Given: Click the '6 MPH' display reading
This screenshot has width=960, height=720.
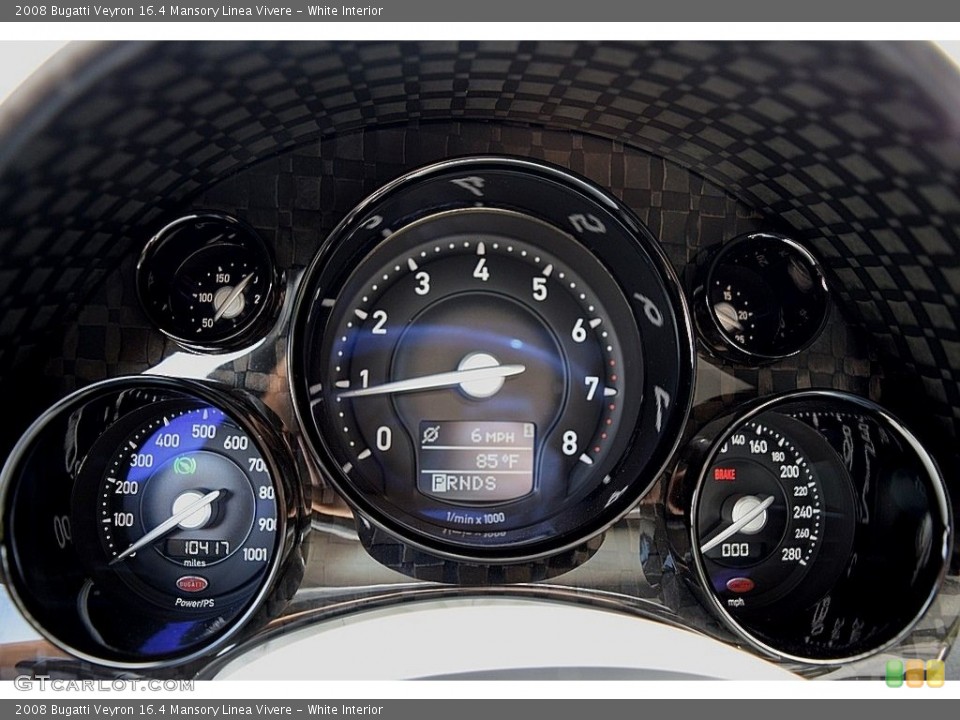Looking at the screenshot, I should point(492,436).
